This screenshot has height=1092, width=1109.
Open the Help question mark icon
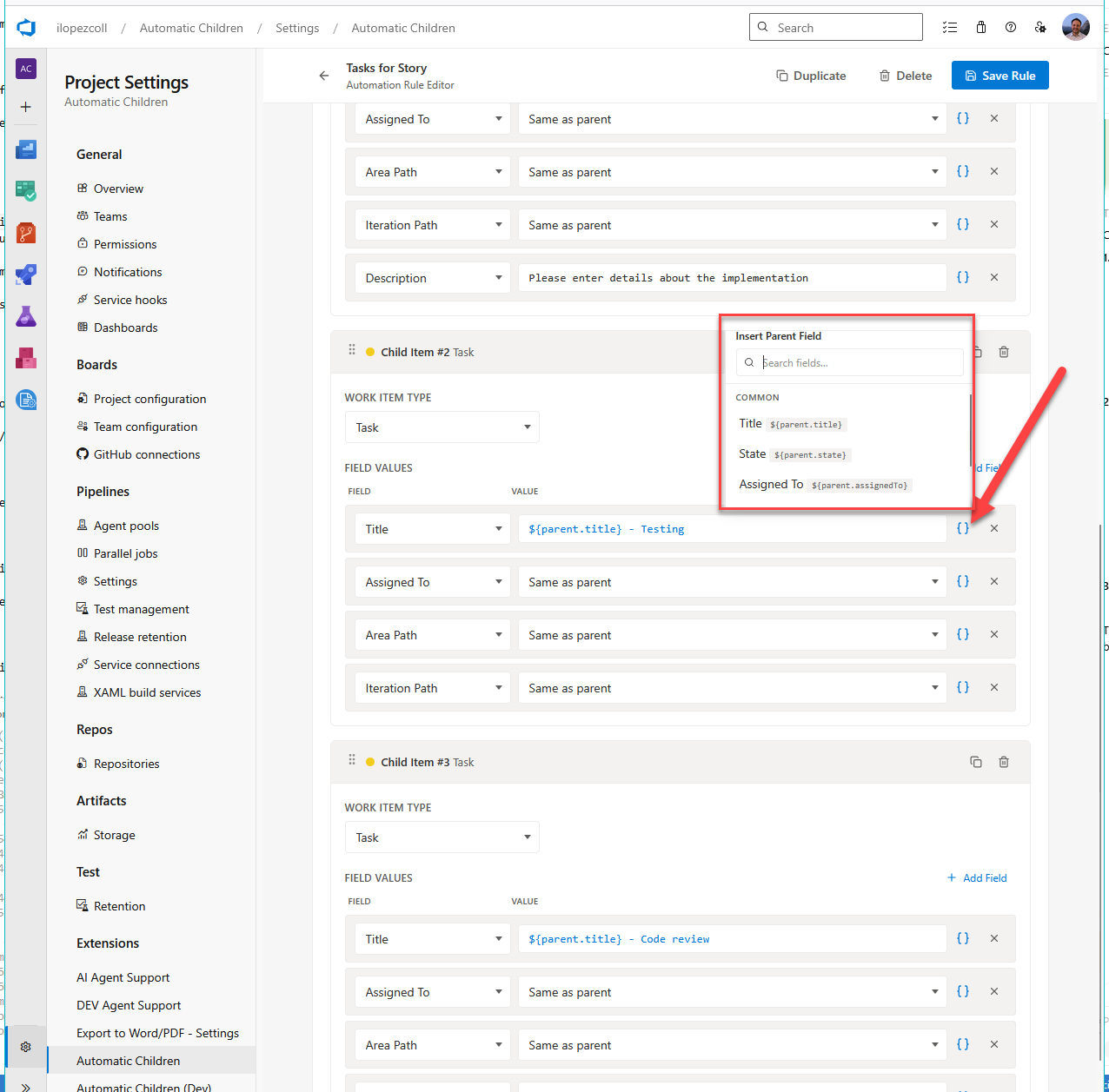pos(1010,27)
